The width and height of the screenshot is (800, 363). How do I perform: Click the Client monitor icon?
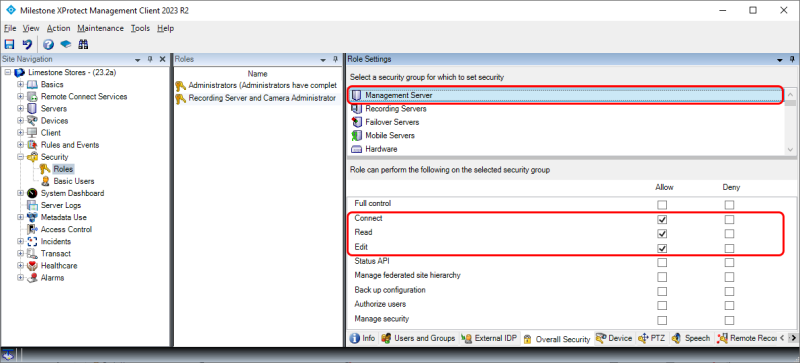coord(32,133)
